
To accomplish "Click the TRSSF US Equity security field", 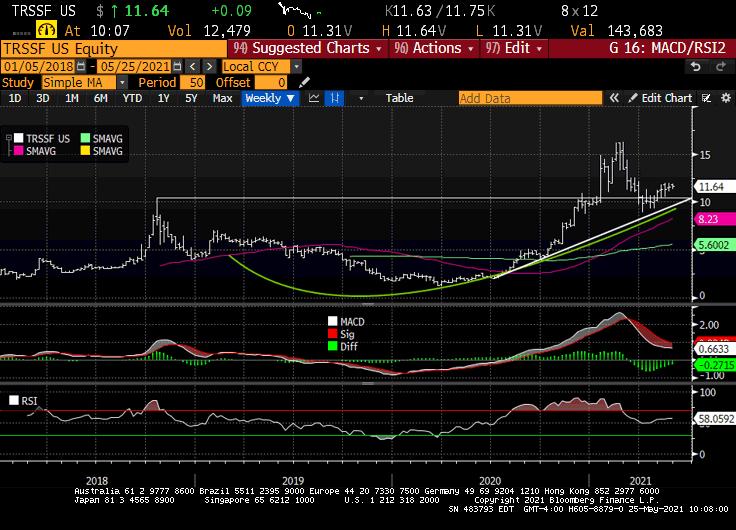I will [x=114, y=49].
